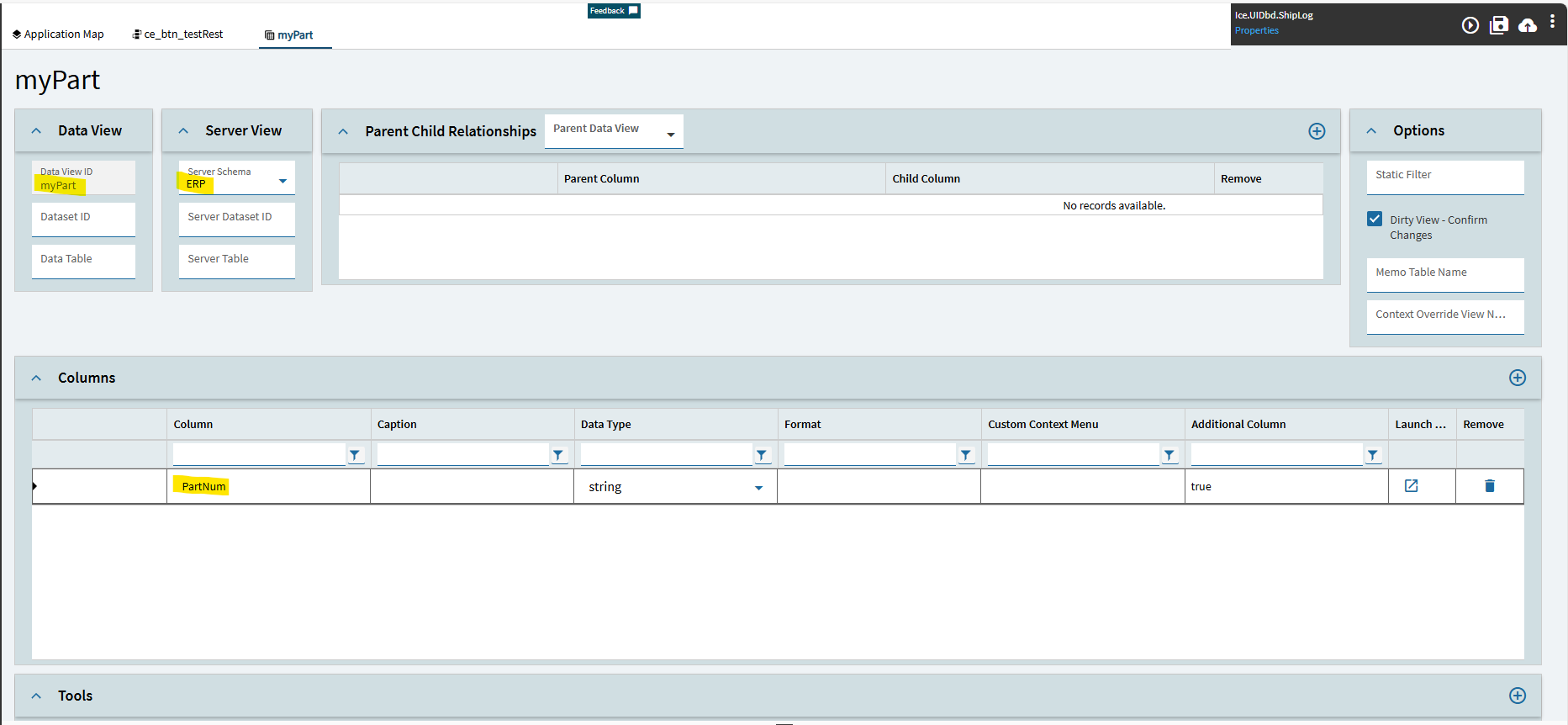
Task: Collapse the Tools section
Action: tap(36, 696)
